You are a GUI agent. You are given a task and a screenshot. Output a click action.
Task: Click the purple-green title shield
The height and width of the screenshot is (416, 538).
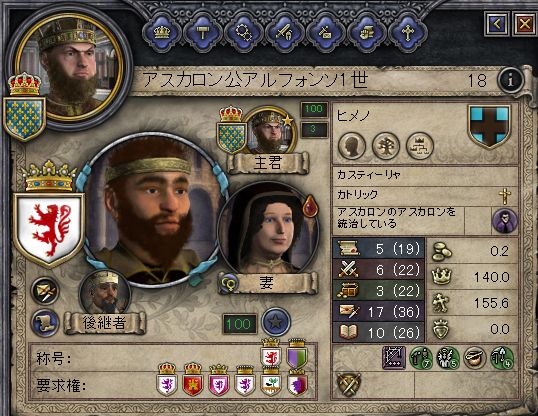coord(297,354)
